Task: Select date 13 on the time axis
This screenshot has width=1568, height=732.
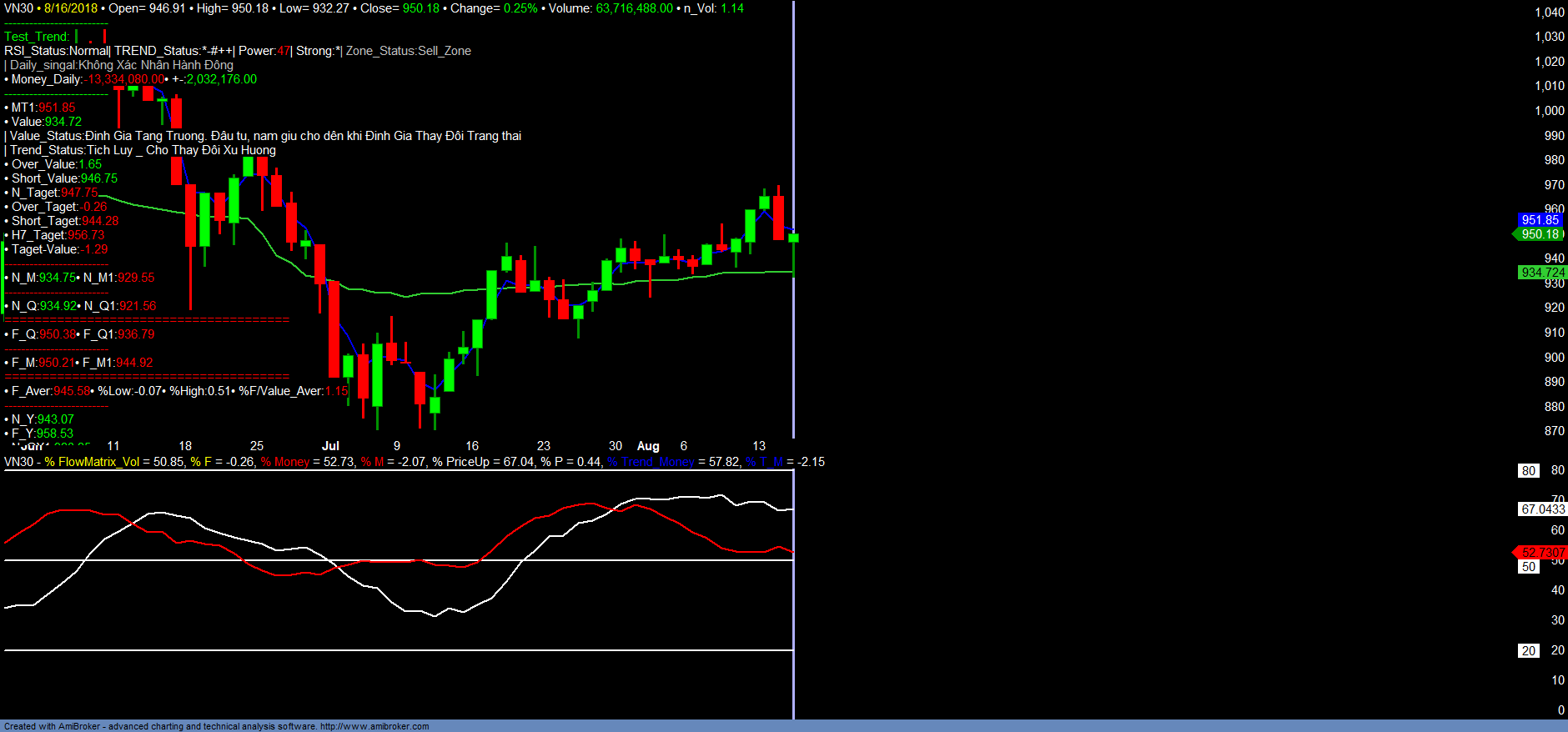Action: (x=759, y=446)
